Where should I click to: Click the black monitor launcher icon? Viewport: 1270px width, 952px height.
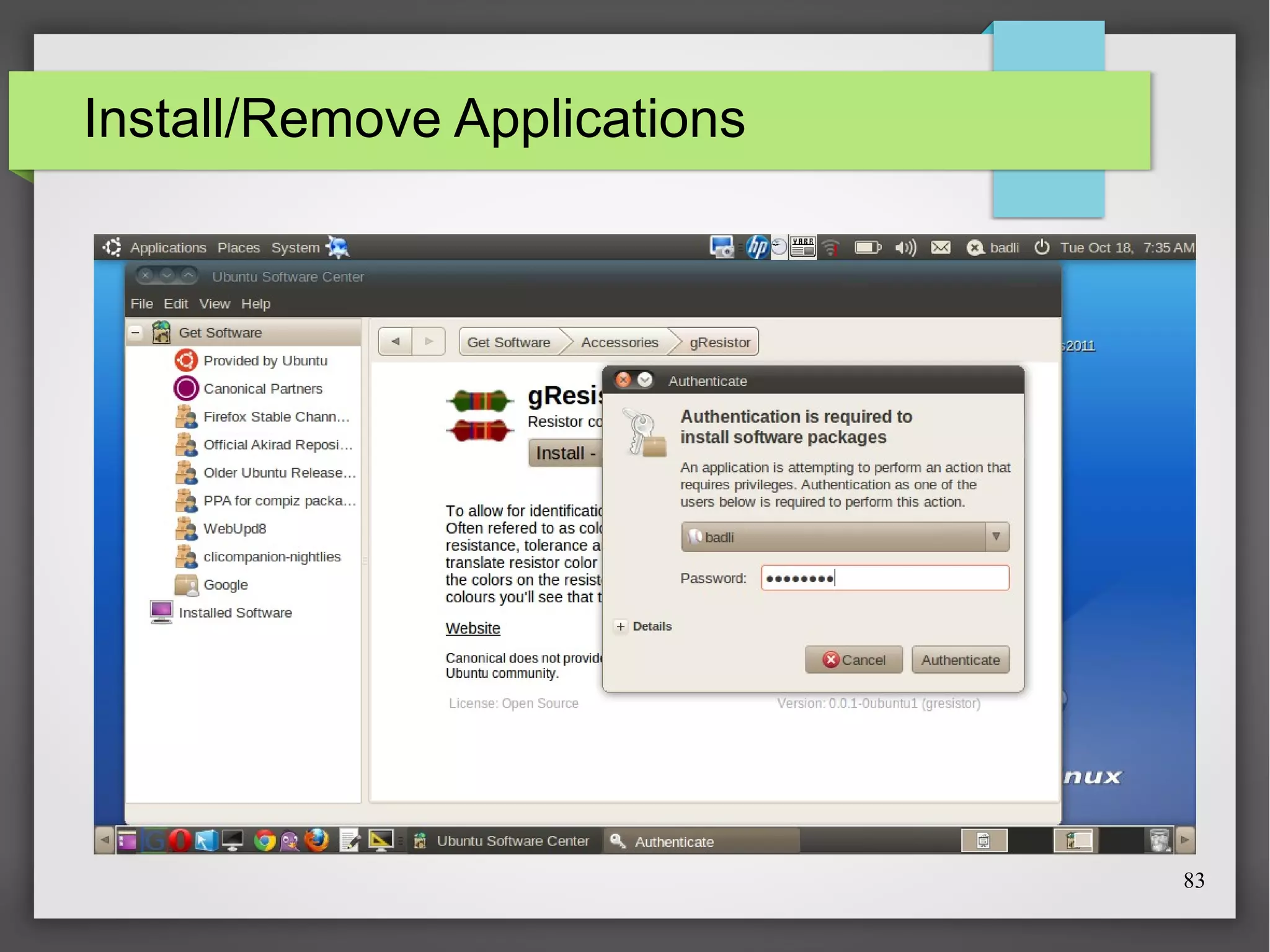pos(233,841)
